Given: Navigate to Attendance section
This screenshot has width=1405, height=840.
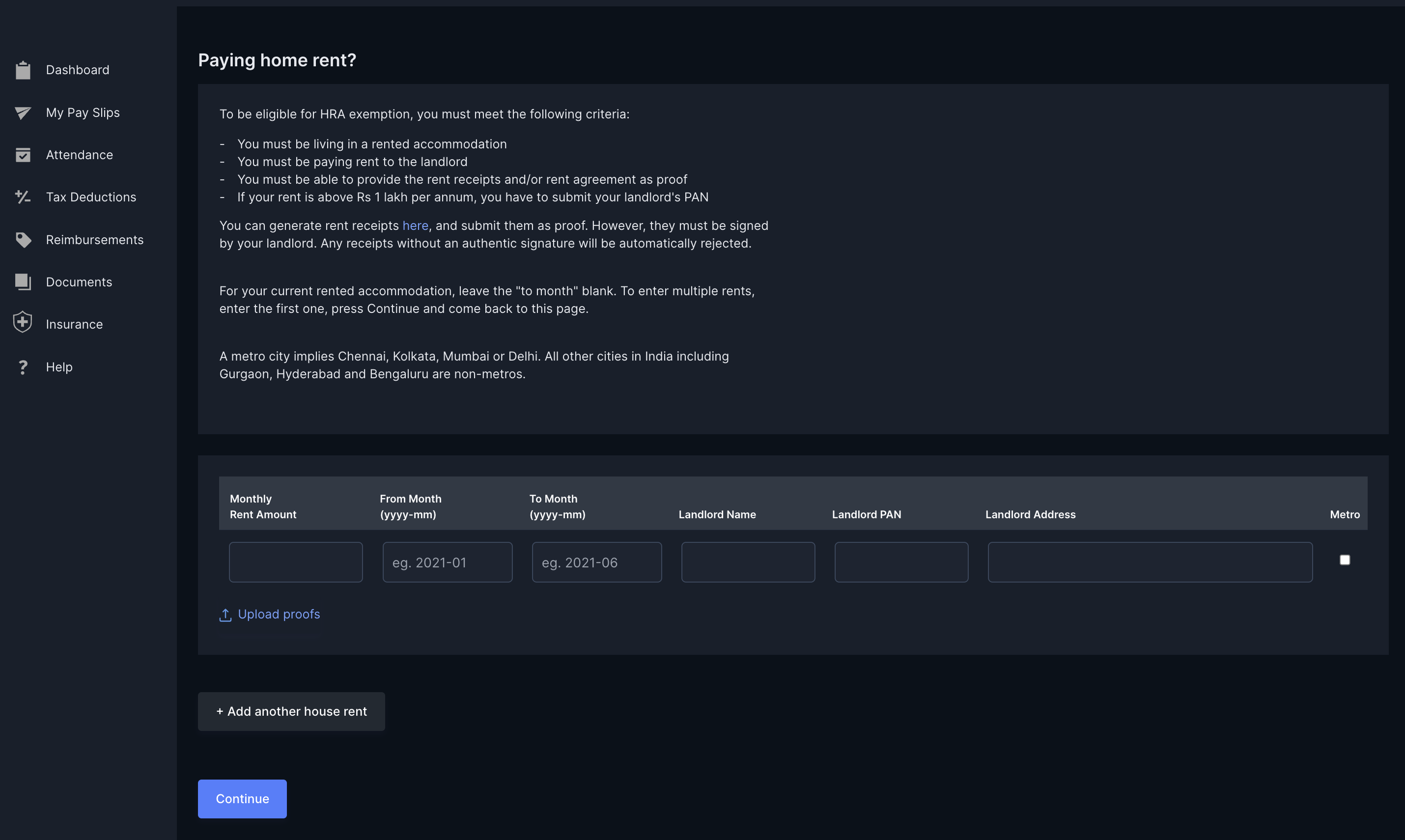Looking at the screenshot, I should [x=79, y=154].
